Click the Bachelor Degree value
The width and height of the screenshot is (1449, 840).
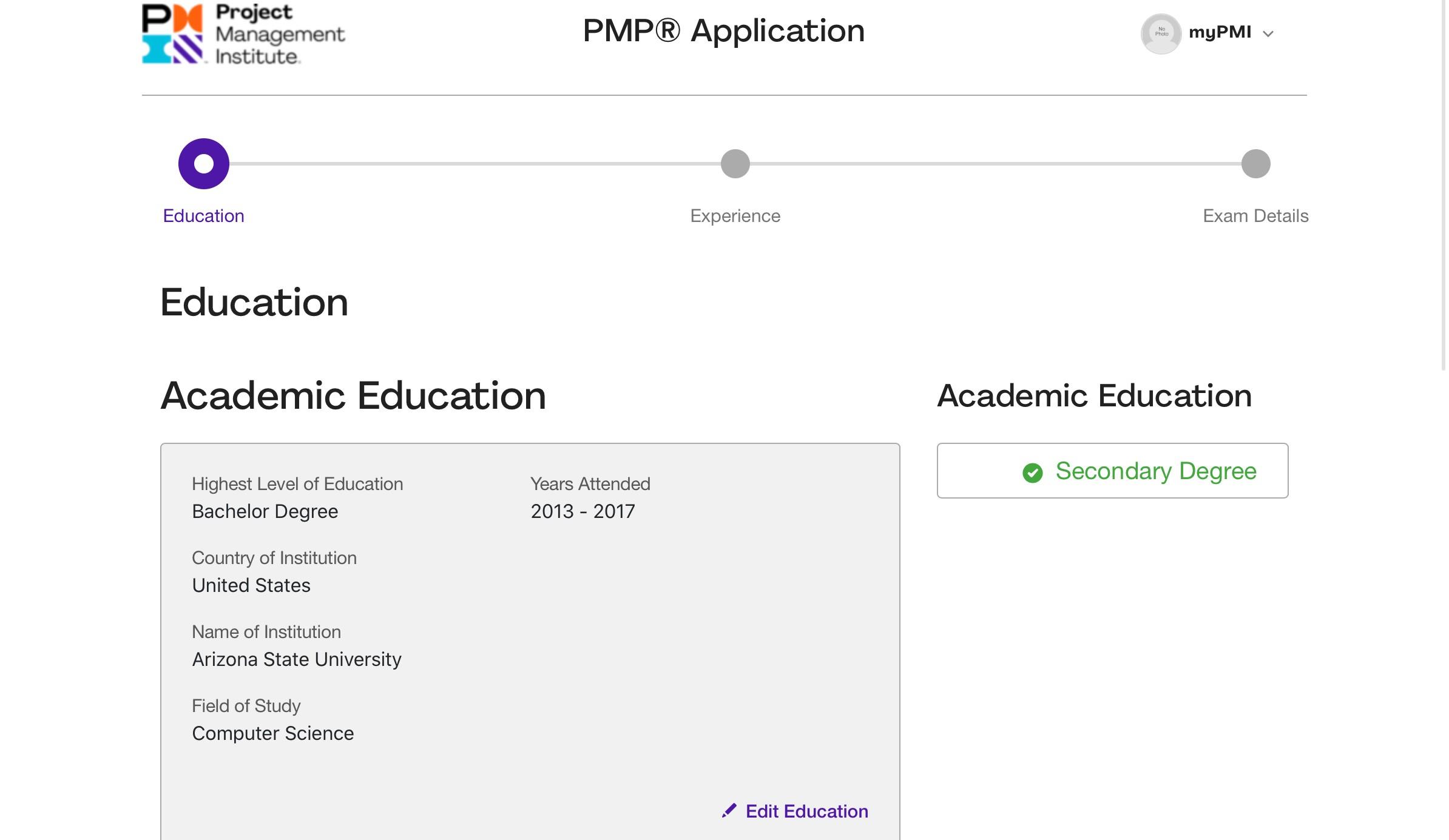pyautogui.click(x=265, y=511)
